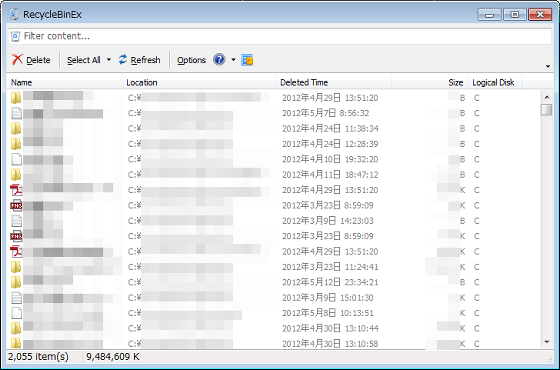This screenshot has height=370, width=560.
Task: Open the blue question mark Help icon
Action: tap(219, 60)
